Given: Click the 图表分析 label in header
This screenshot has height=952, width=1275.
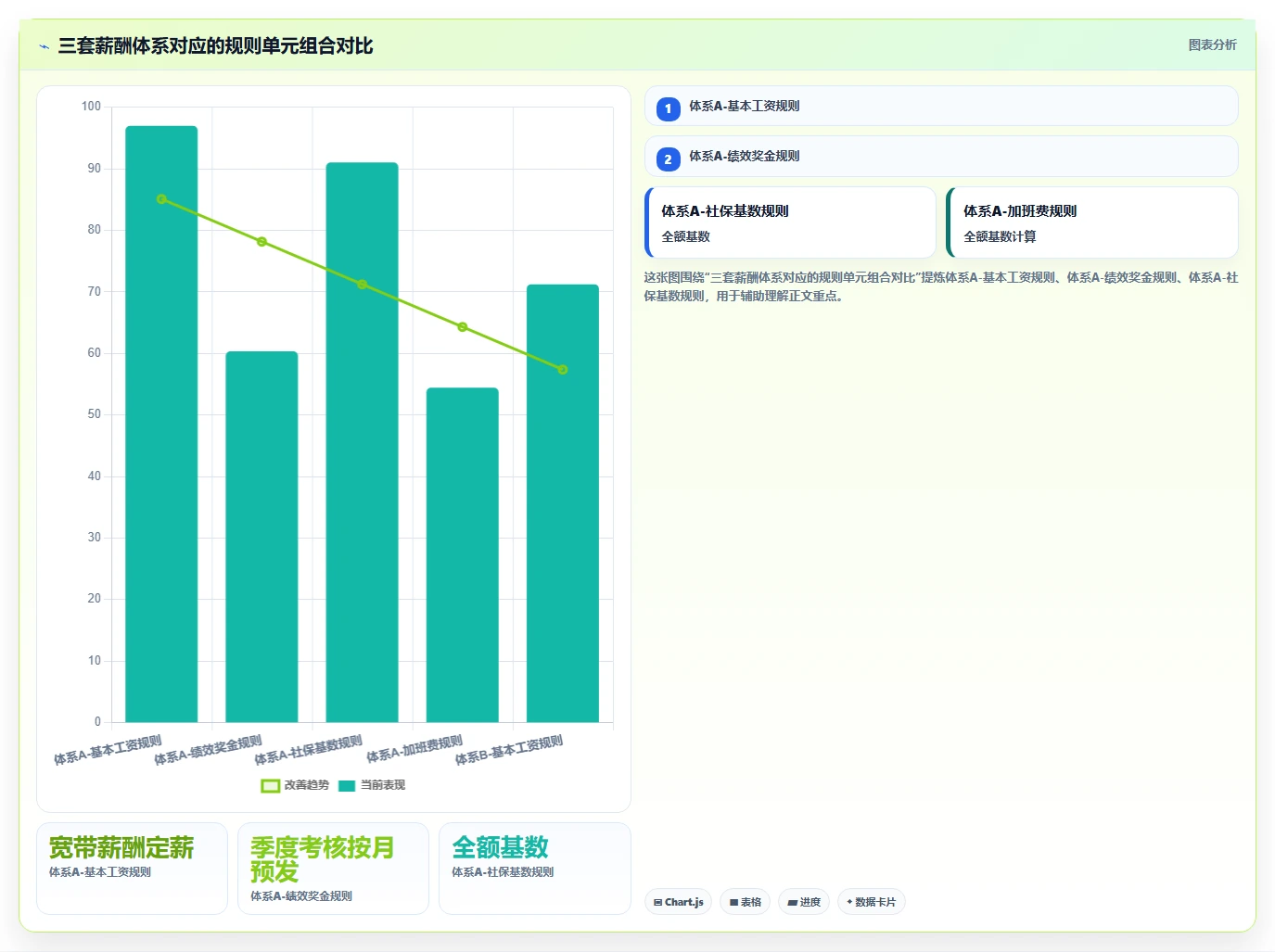Looking at the screenshot, I should [1212, 44].
